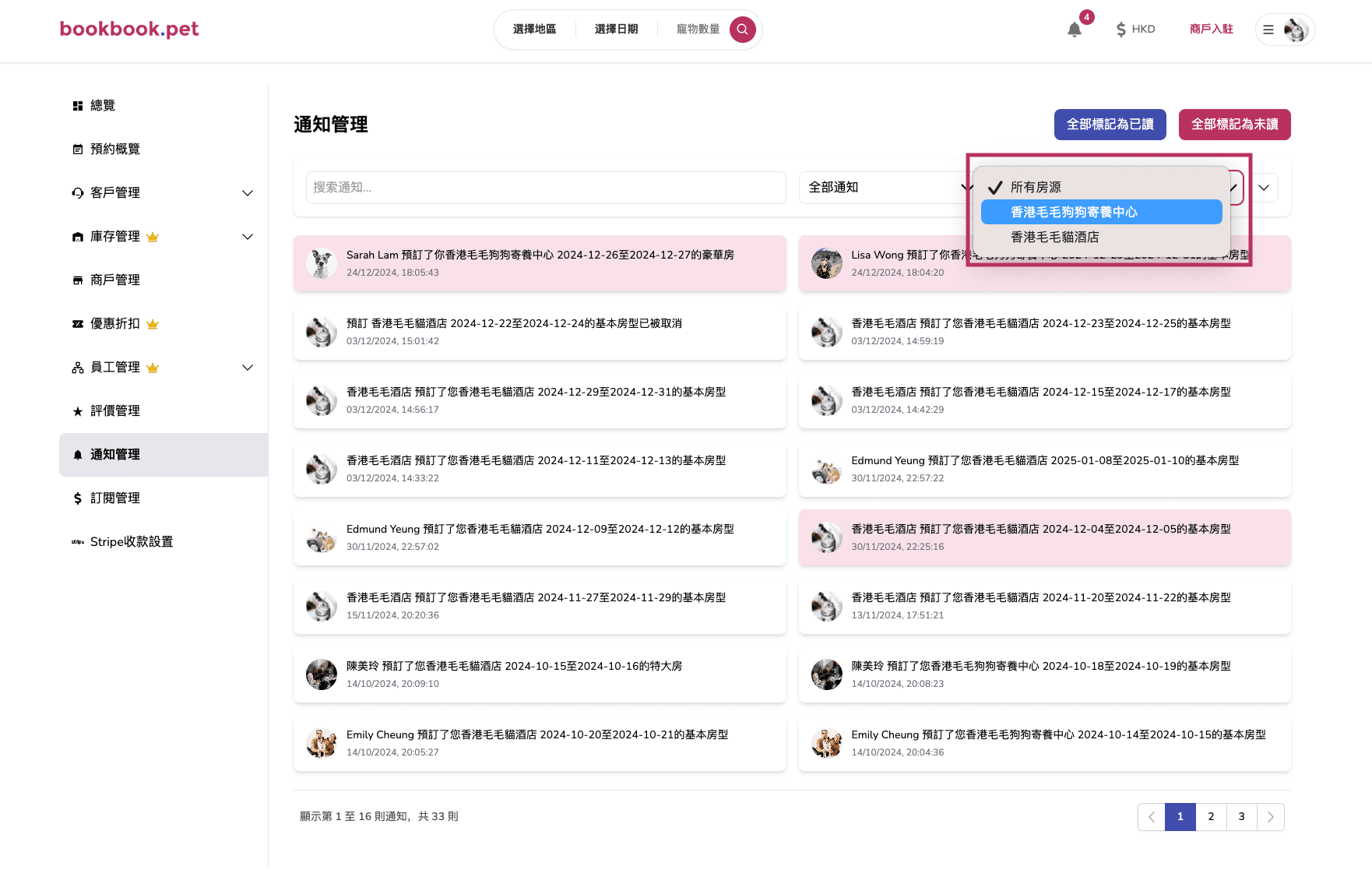
Task: Click the crown icon beside 庫存管理
Action: coord(153,237)
